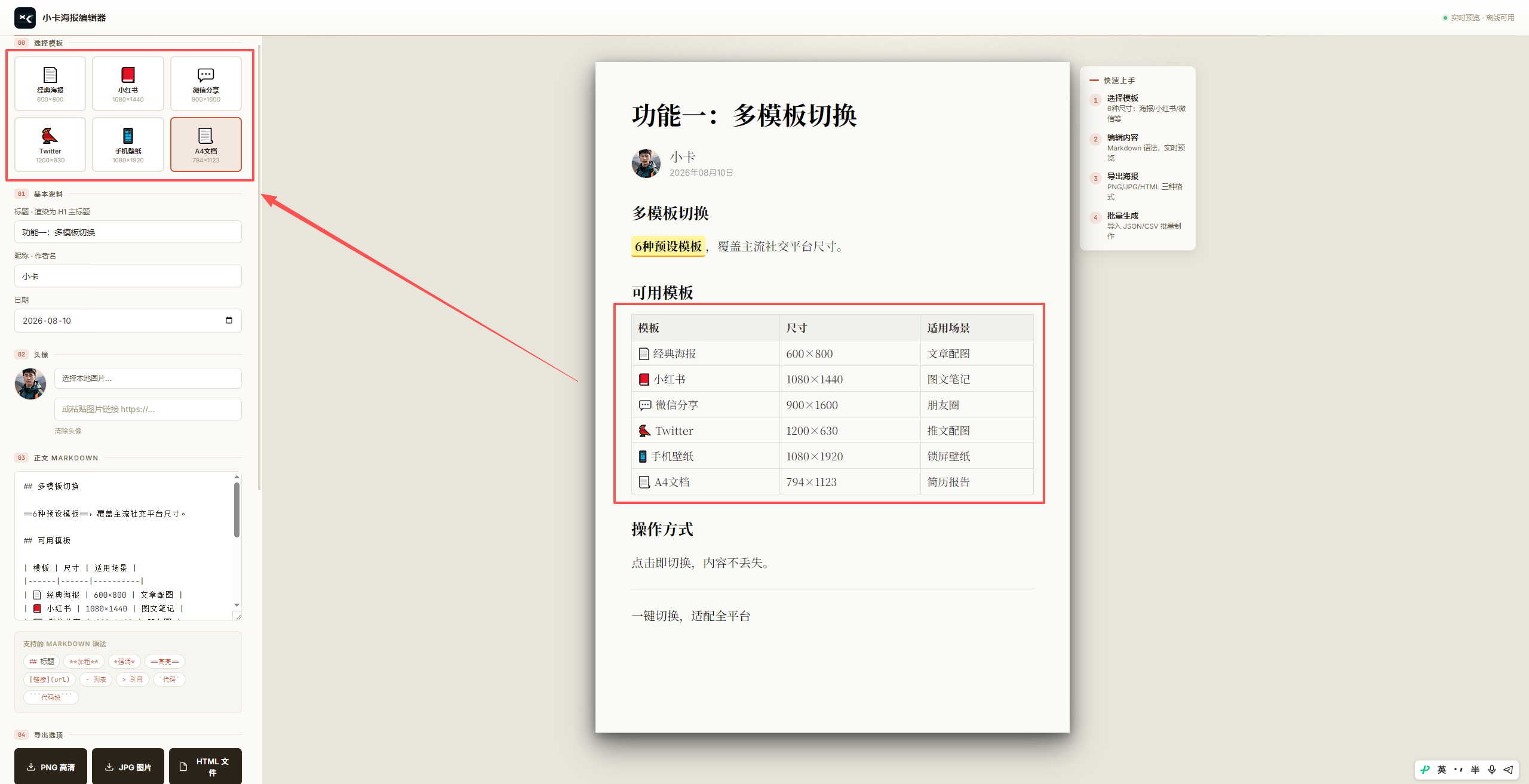Insert the [链接](url) syntax chip

click(50, 680)
